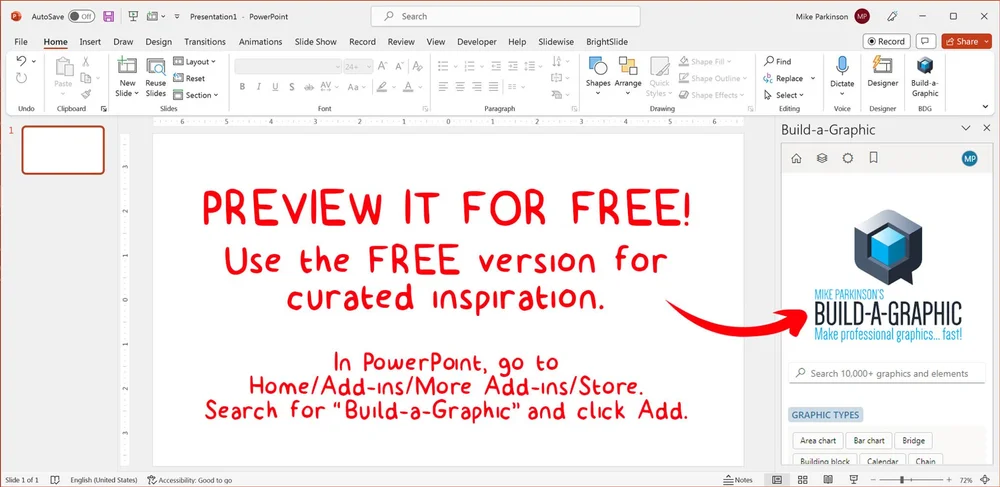Click the layers icon in Build-a-Graphic pane

click(x=822, y=158)
